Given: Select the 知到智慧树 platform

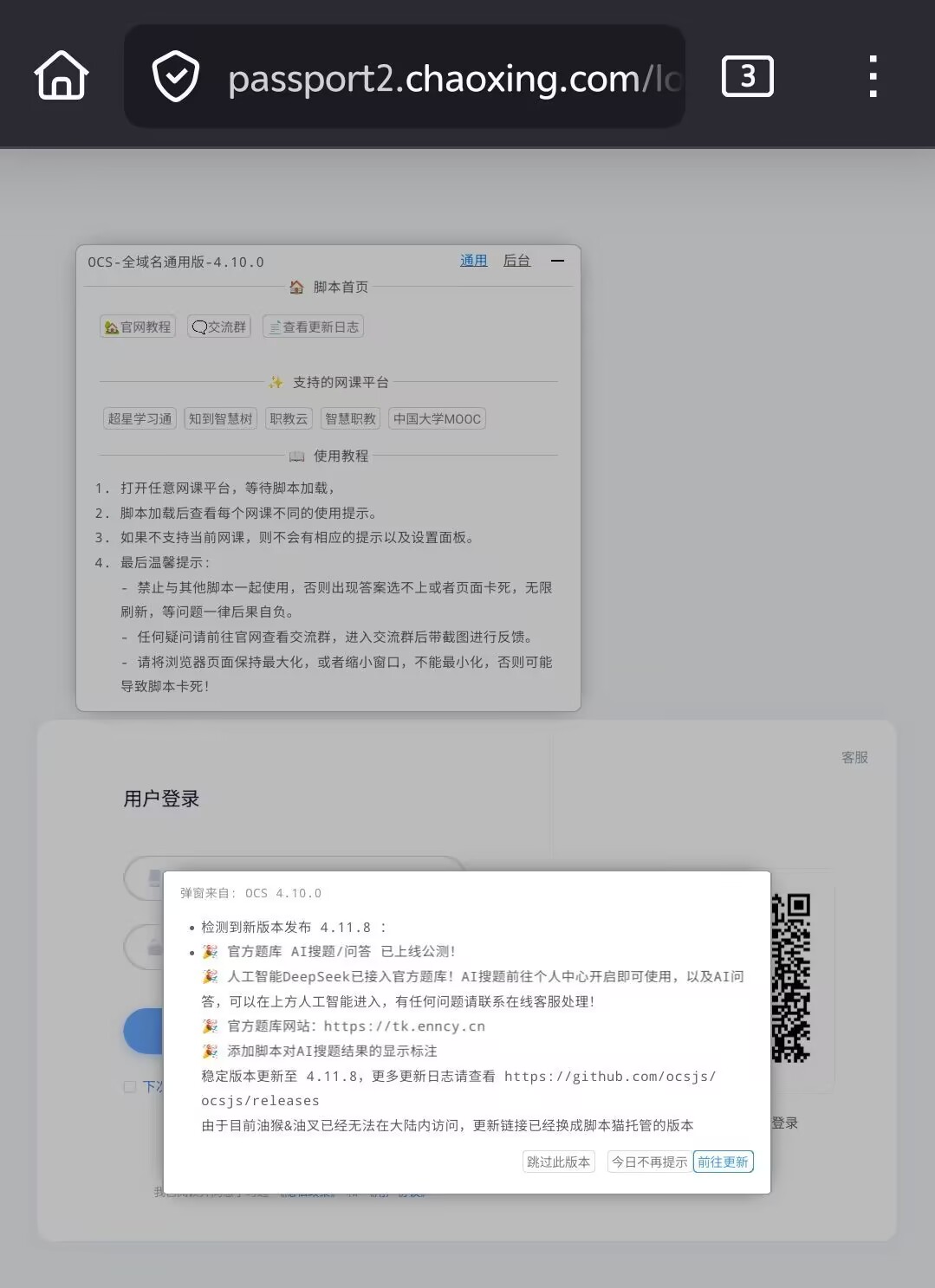Looking at the screenshot, I should tap(220, 418).
